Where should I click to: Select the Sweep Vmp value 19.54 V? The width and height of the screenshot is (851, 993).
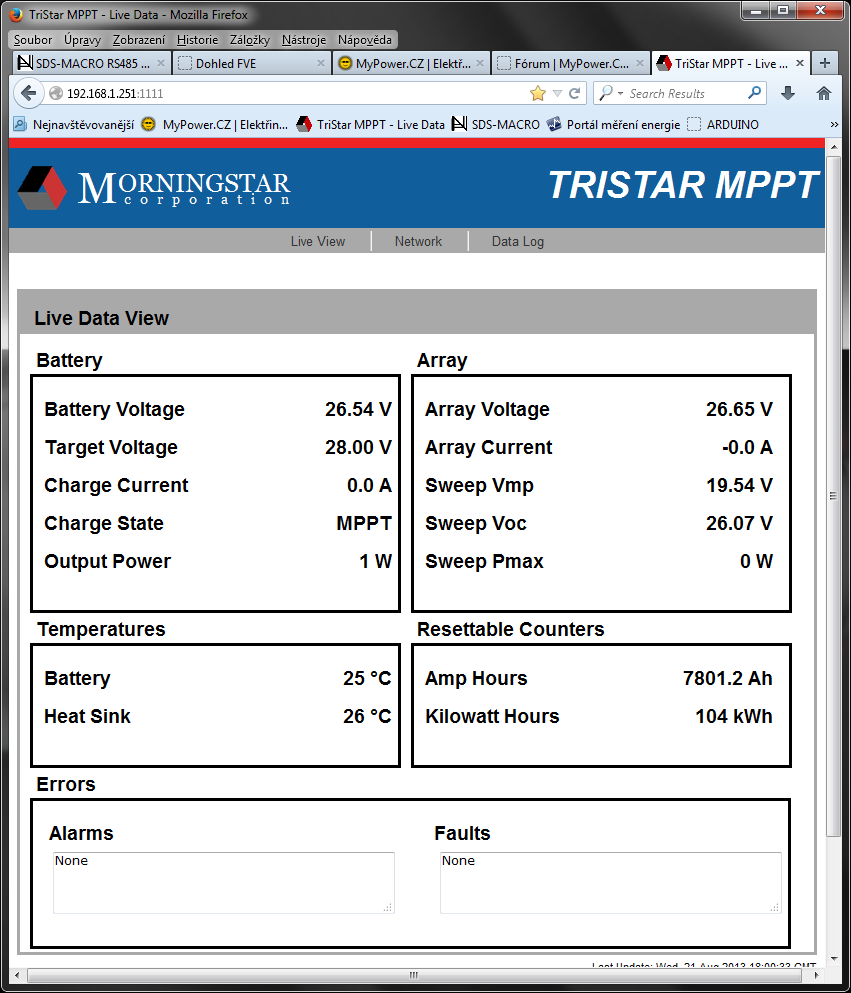click(740, 485)
